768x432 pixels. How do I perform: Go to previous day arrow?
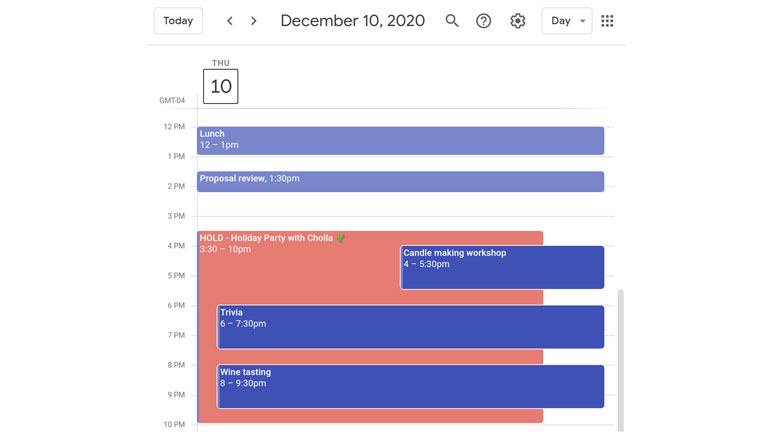pyautogui.click(x=230, y=21)
